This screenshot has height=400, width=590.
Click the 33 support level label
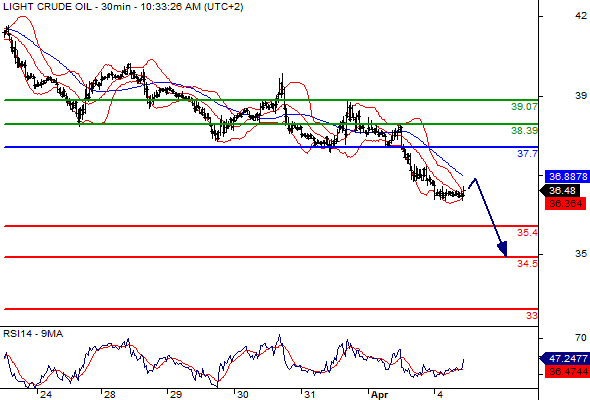[x=532, y=315]
